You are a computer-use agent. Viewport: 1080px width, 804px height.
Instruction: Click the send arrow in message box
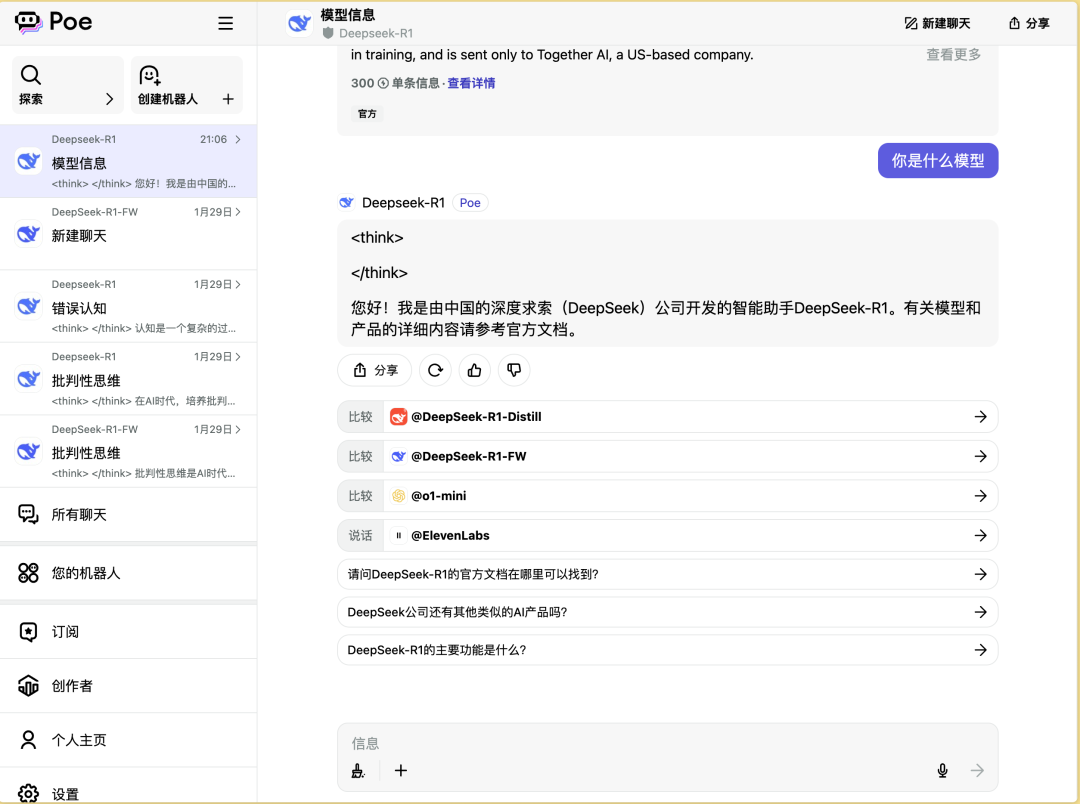[x=977, y=771]
